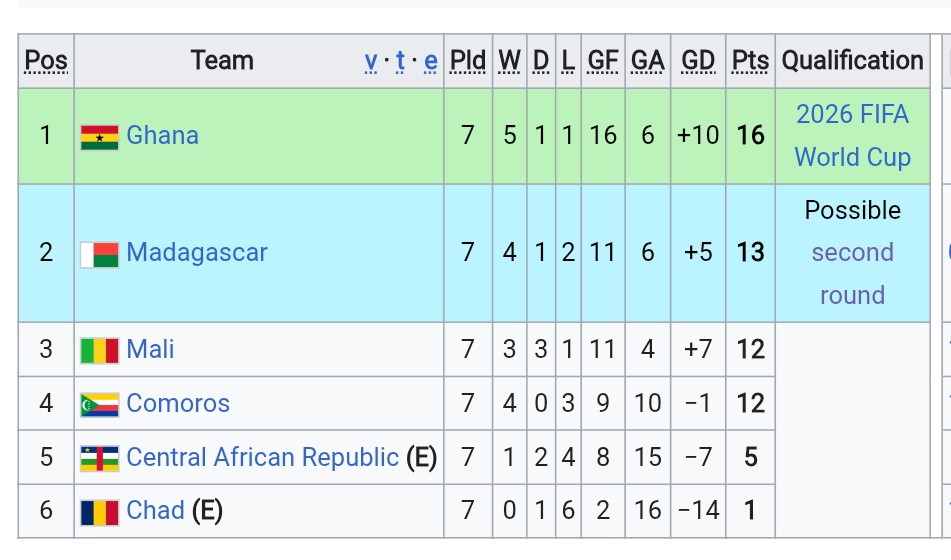Image resolution: width=951 pixels, height=560 pixels.
Task: Open the Mali team link
Action: tap(150, 349)
